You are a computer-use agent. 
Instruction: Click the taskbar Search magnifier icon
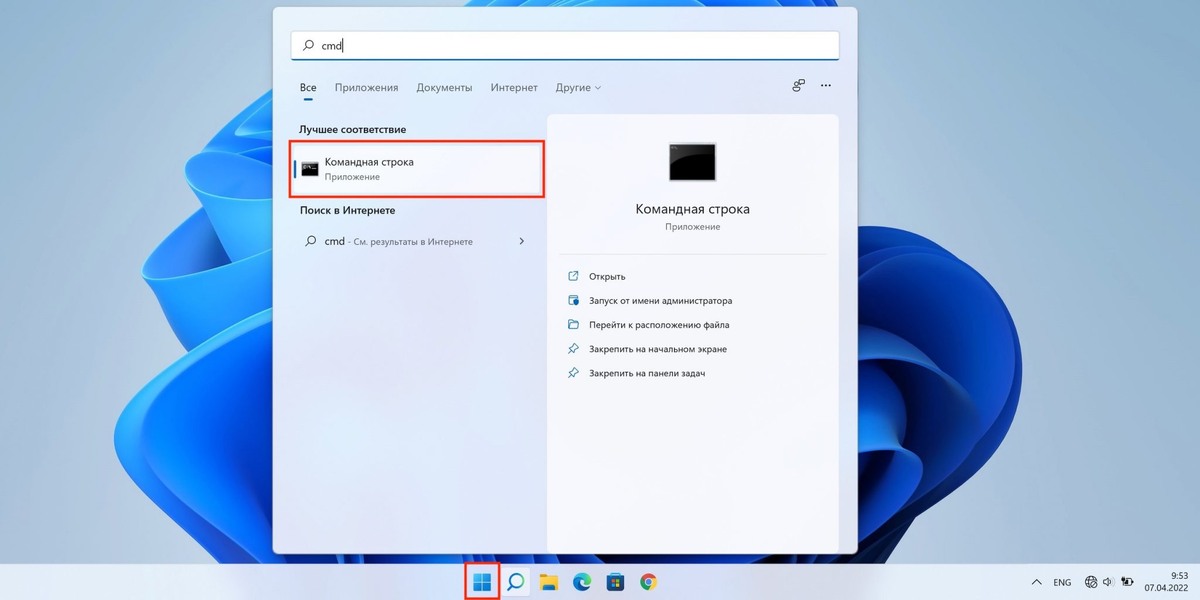click(x=515, y=582)
